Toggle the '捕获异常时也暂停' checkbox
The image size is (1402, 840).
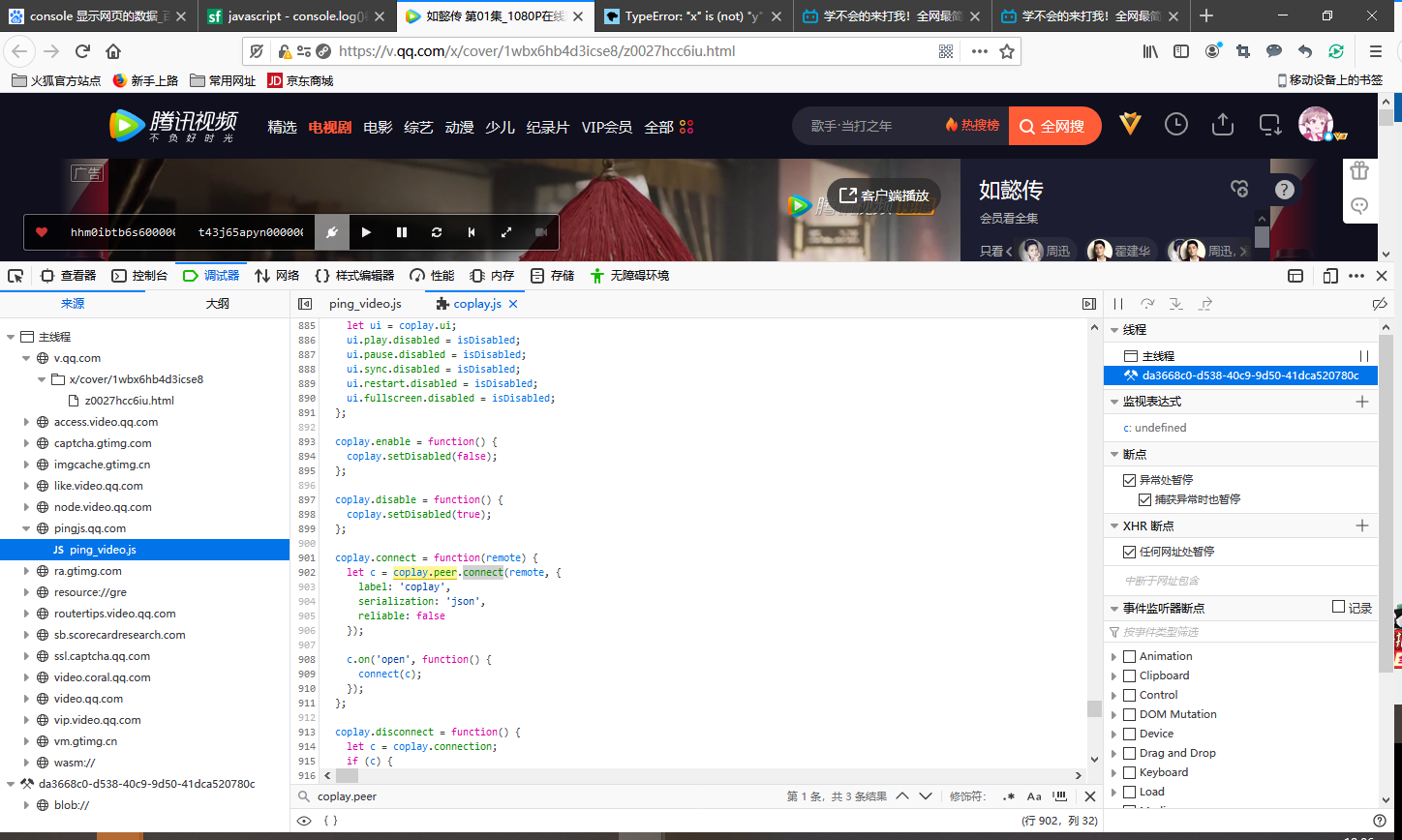(x=1145, y=499)
